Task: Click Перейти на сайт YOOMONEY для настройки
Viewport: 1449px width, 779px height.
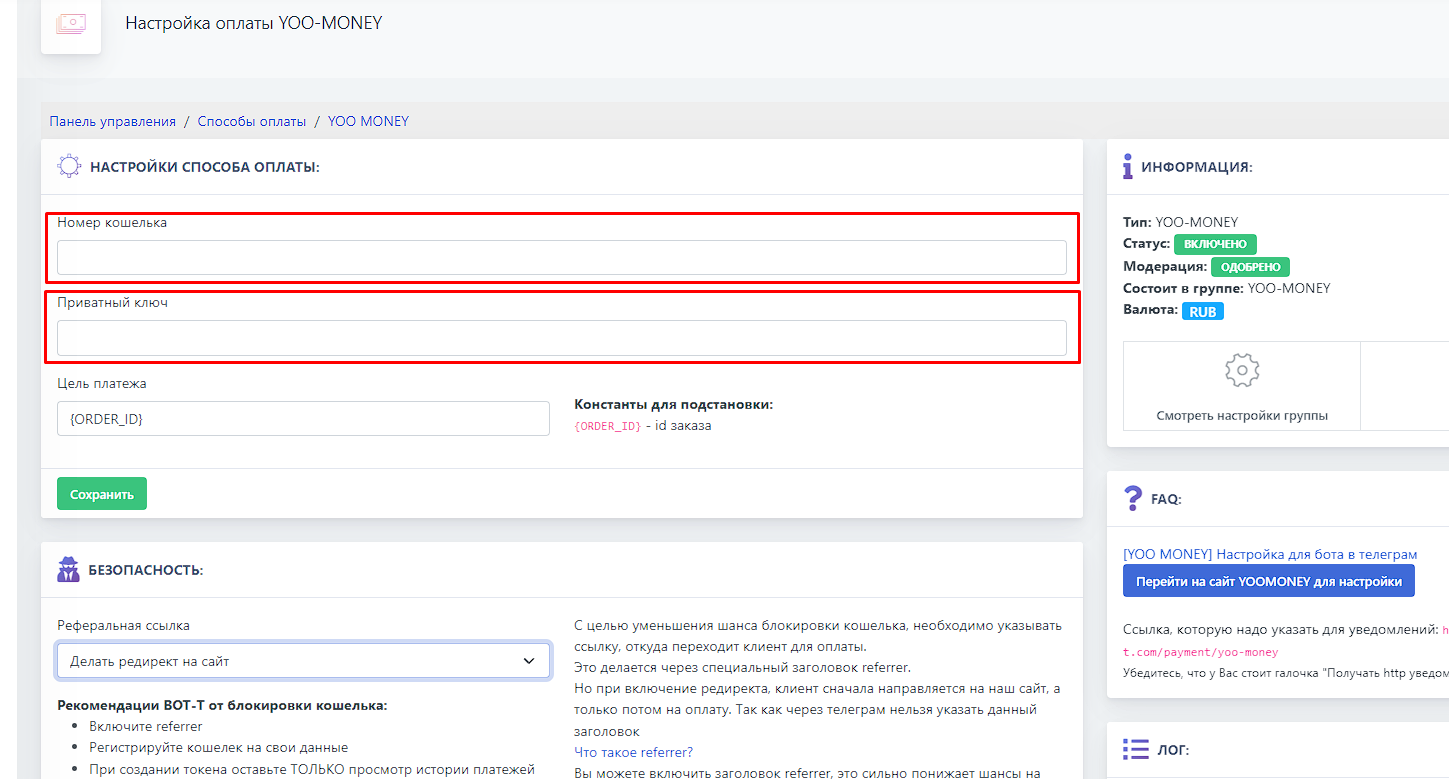Action: 1269,581
